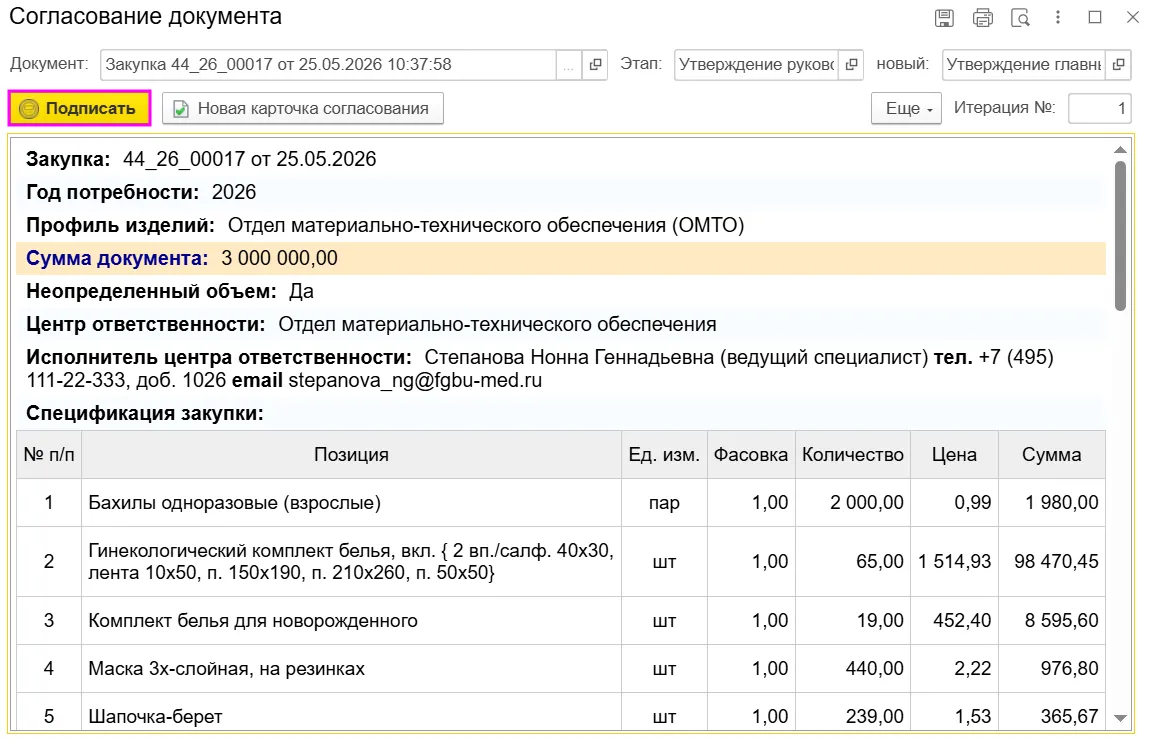This screenshot has height=740, width=1150.
Task: Click Степанова Нонна Геннадьевна name
Action: [x=569, y=357]
